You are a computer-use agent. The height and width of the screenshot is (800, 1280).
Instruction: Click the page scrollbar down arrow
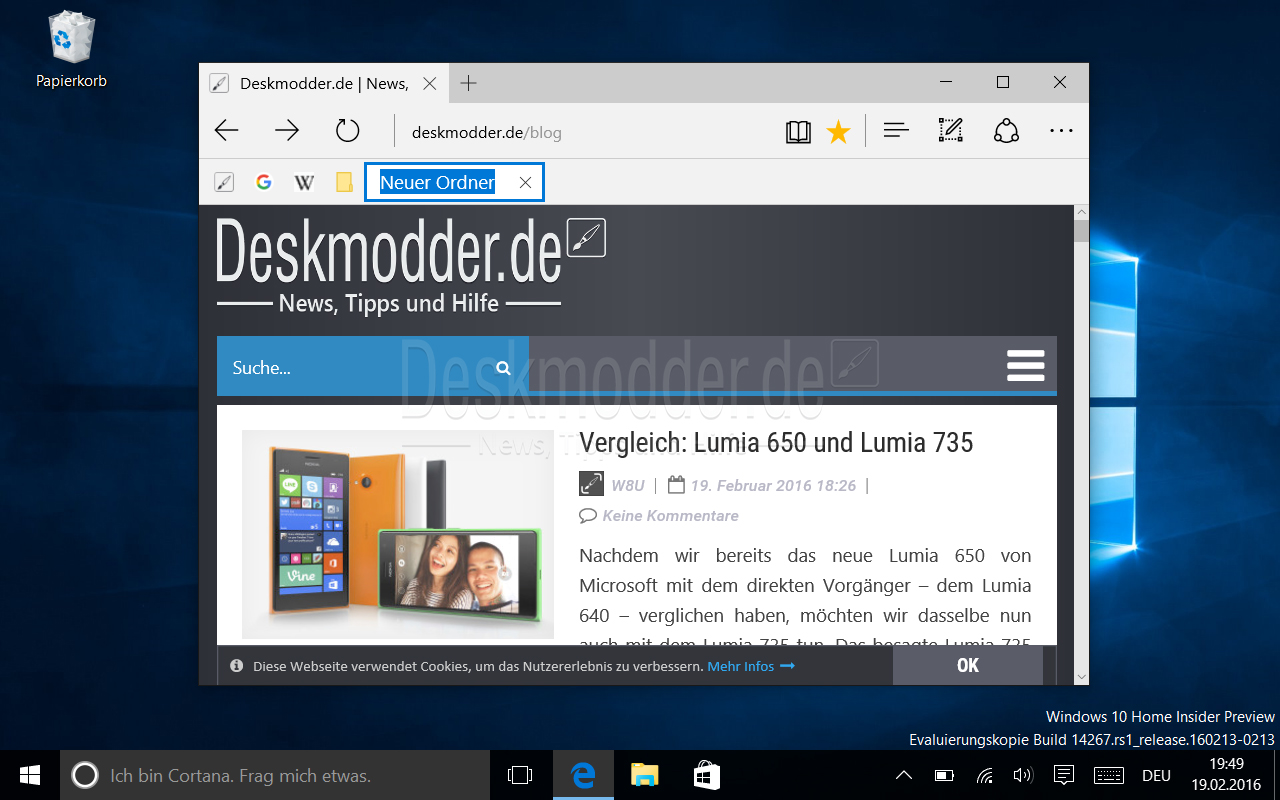(1080, 677)
